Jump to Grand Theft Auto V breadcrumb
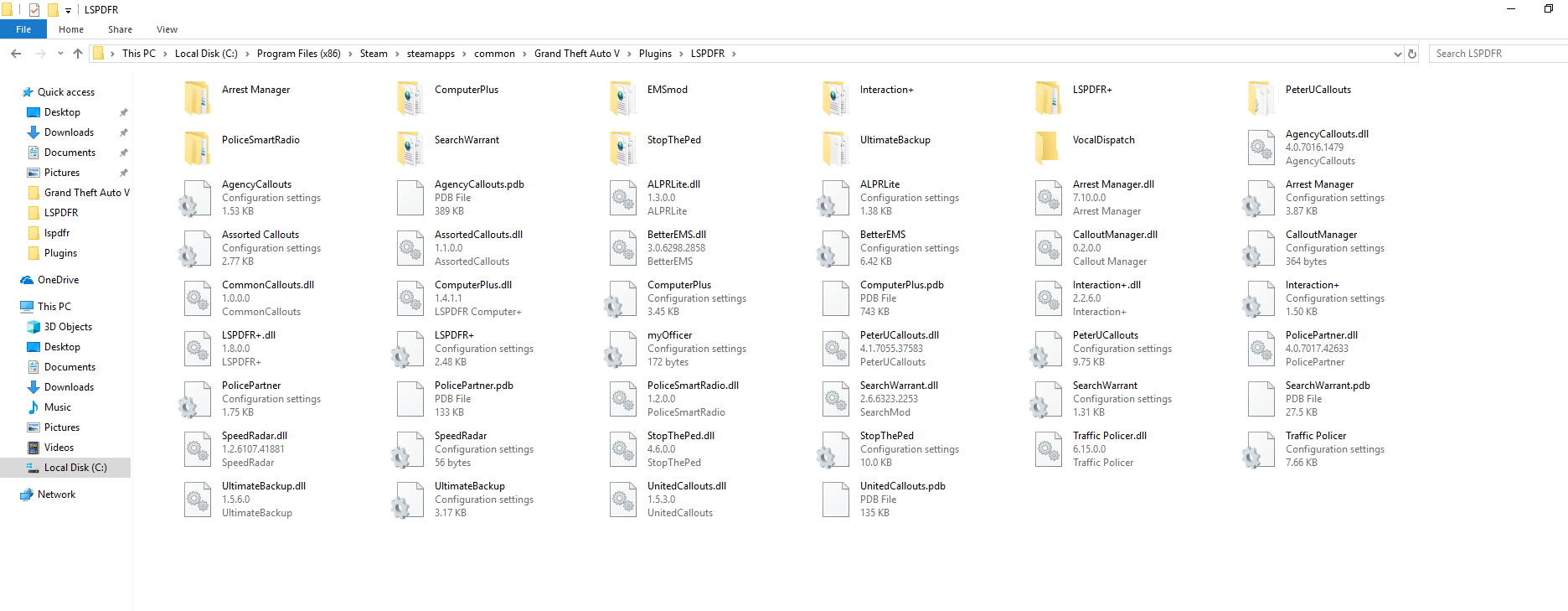Viewport: 1568px width, 611px height. [x=577, y=54]
